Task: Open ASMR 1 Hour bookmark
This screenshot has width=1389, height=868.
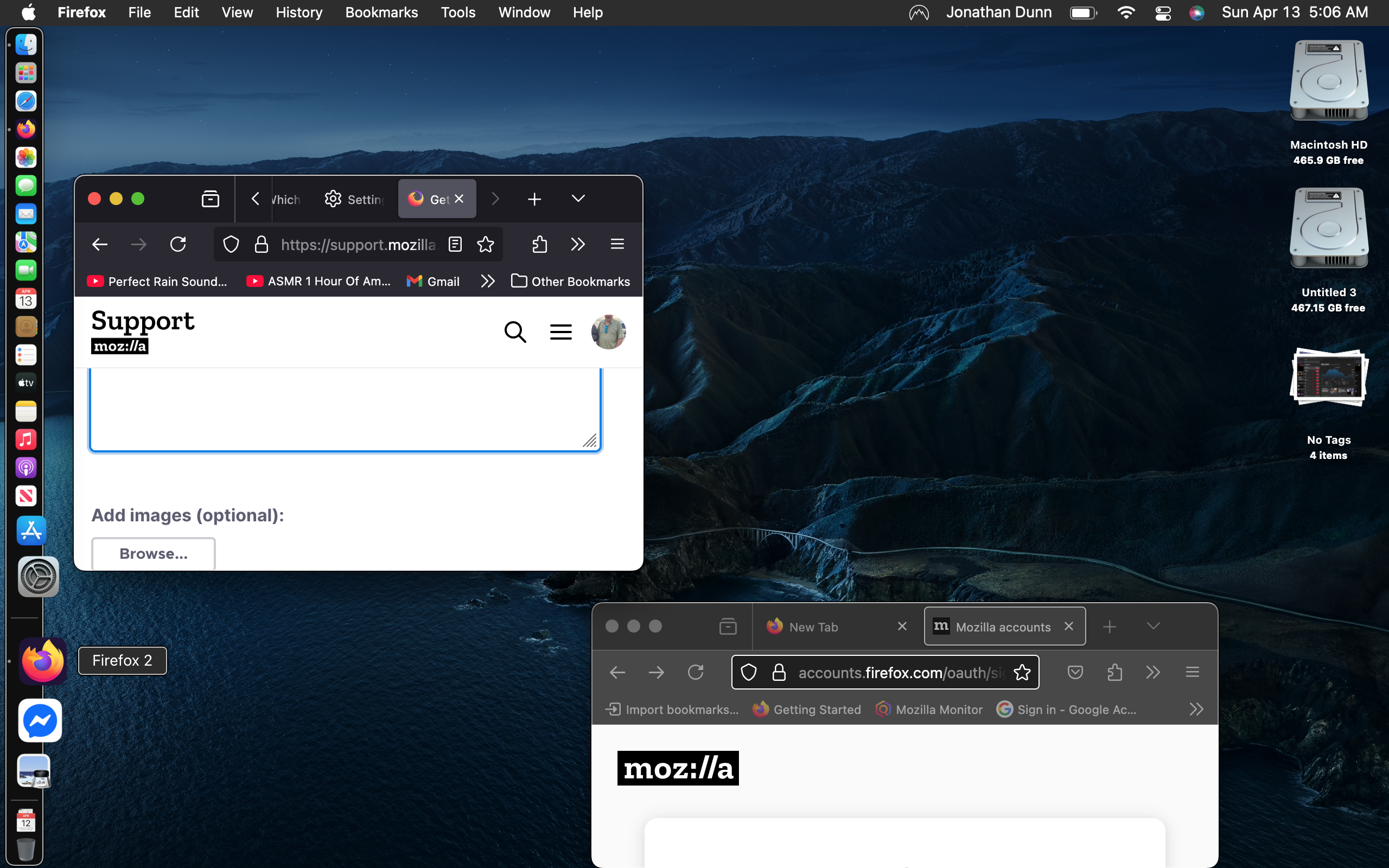Action: coord(318,282)
